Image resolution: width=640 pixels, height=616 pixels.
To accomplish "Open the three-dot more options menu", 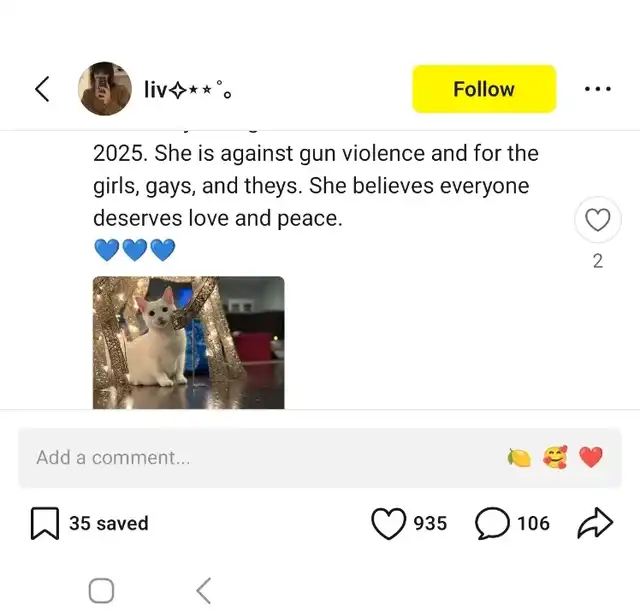I will (597, 89).
